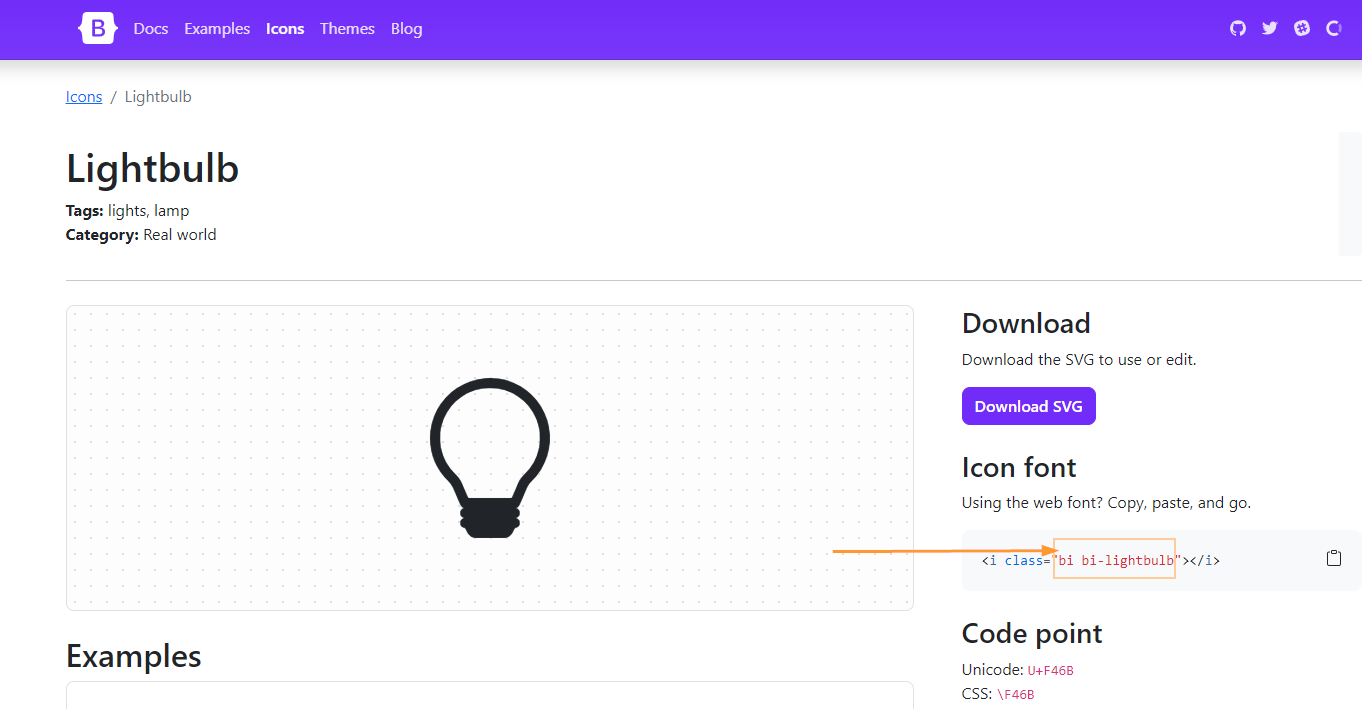The width and height of the screenshot is (1362, 709).
Task: Click the Lightbulb page heading
Action: (x=152, y=168)
